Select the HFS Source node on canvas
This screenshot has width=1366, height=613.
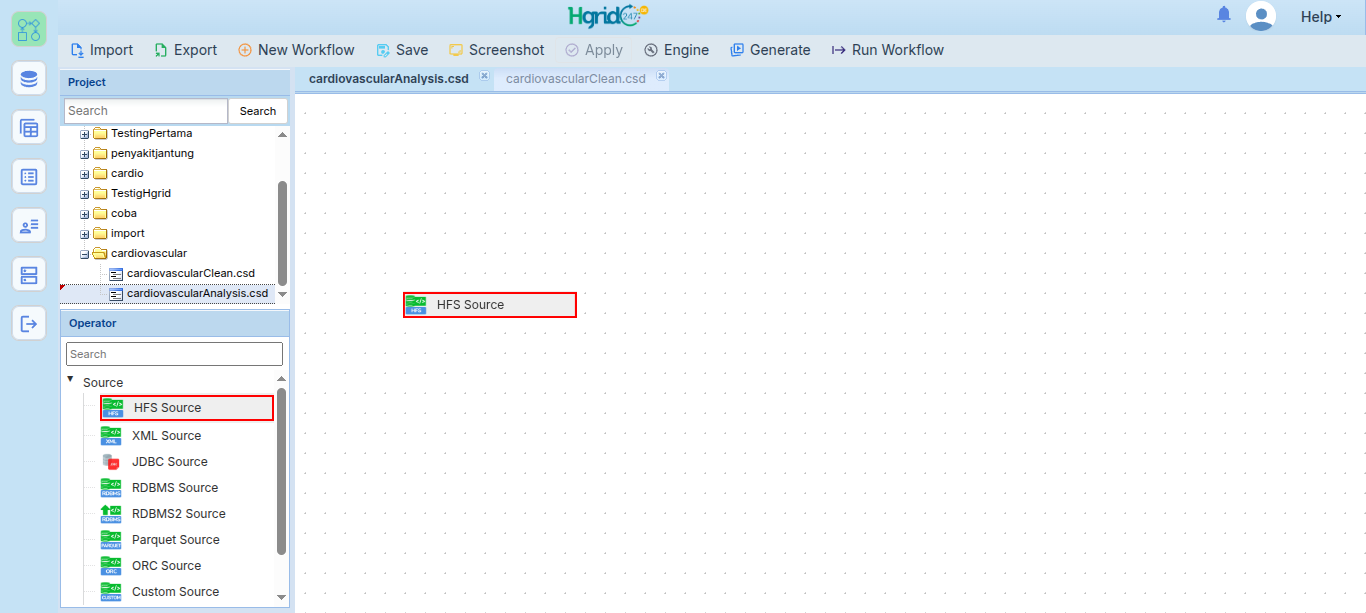click(490, 305)
